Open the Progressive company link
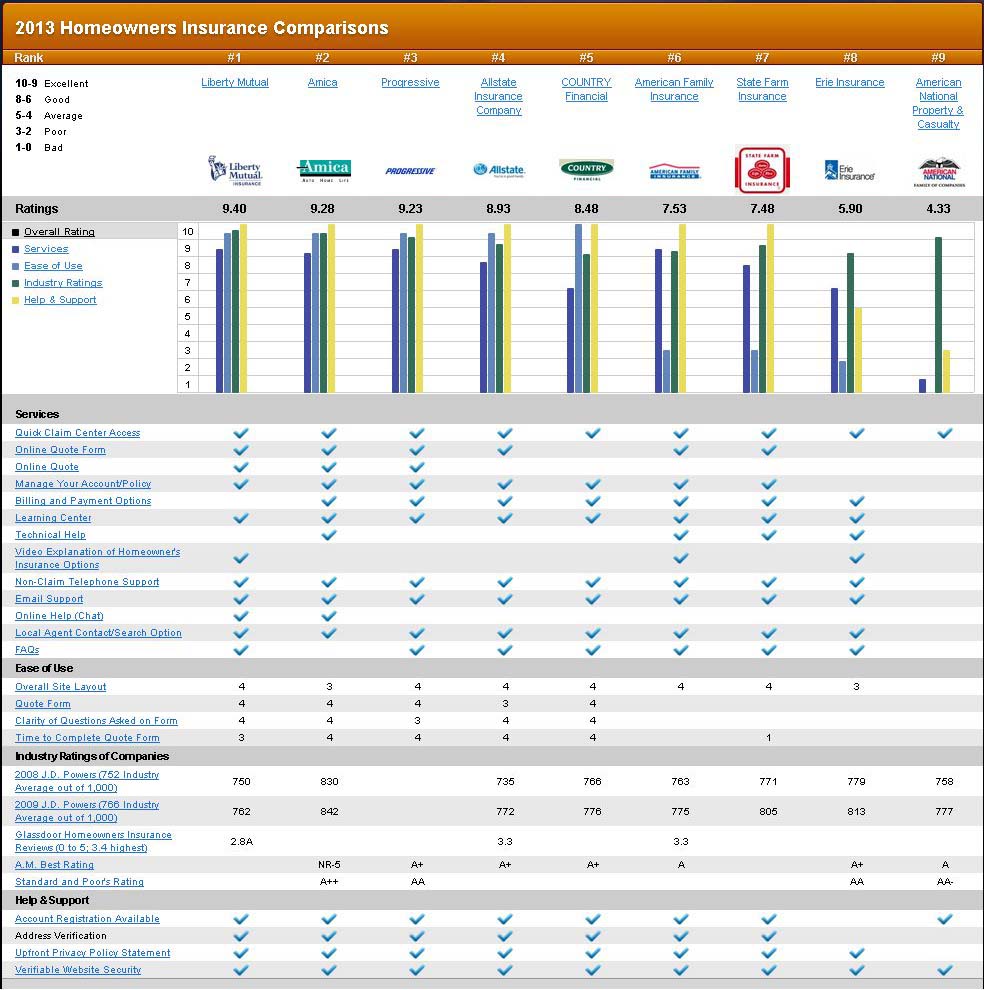 [x=411, y=83]
